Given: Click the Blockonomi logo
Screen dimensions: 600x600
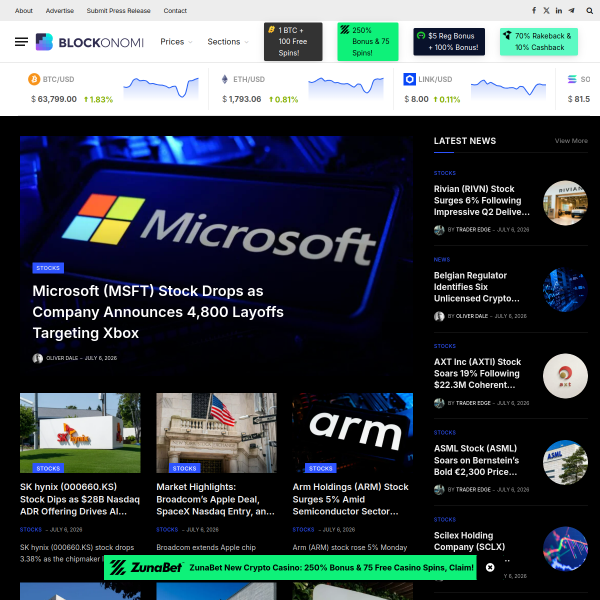Looking at the screenshot, I should [90, 42].
